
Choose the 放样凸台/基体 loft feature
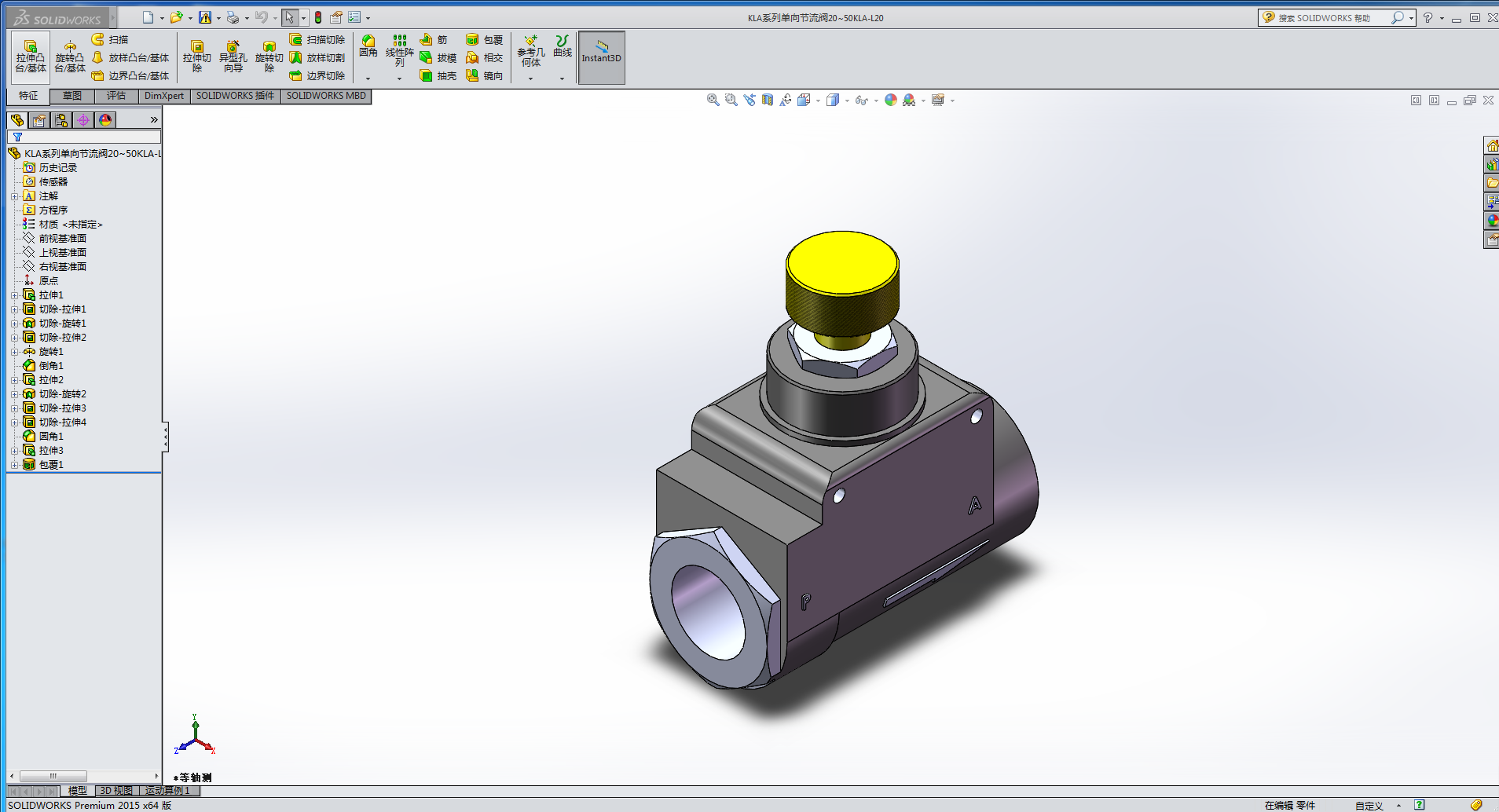[x=130, y=57]
